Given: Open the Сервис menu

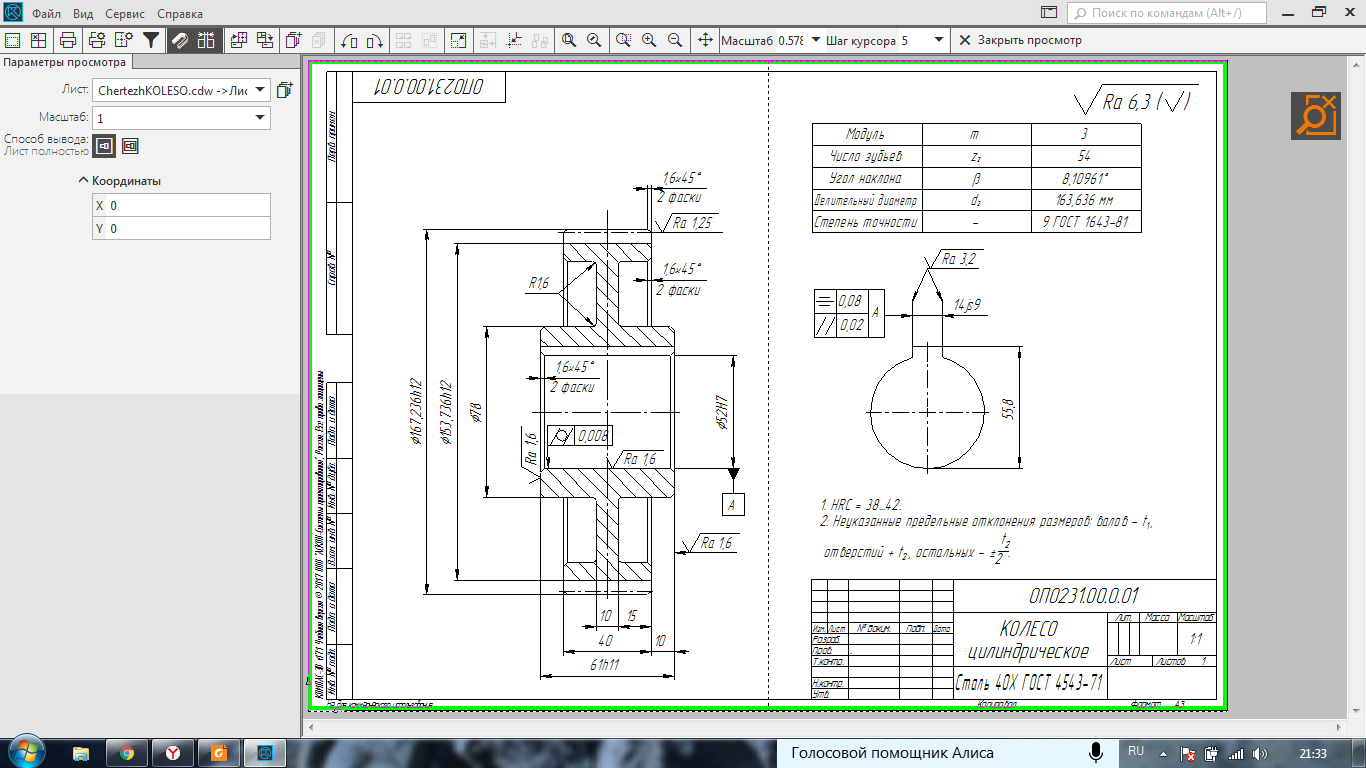Looking at the screenshot, I should (x=124, y=14).
